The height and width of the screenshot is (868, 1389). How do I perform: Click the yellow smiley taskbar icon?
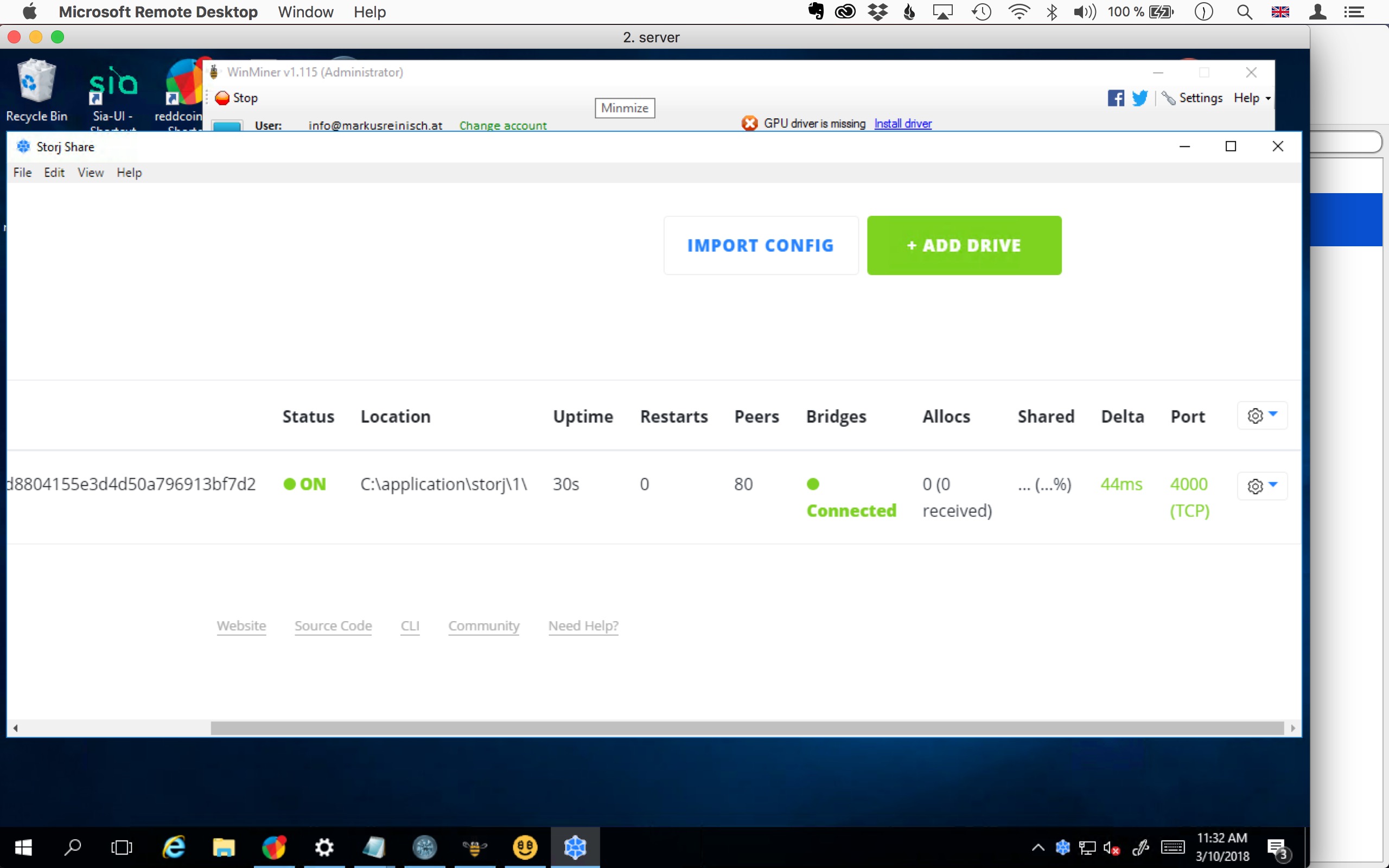point(525,847)
